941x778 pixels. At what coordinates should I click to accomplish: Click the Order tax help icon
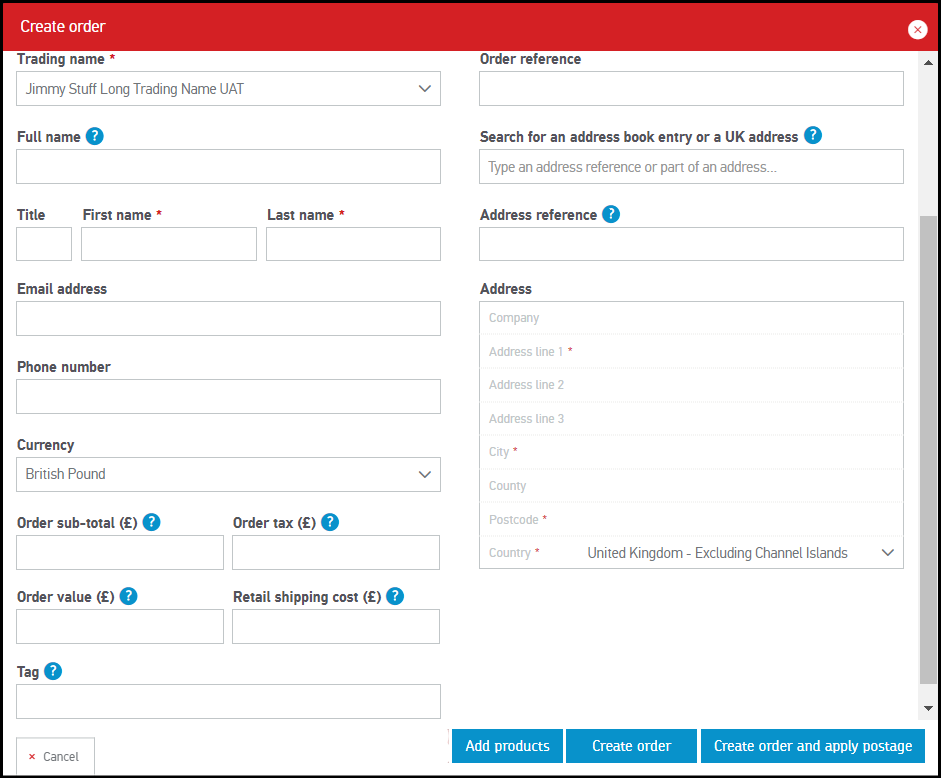click(x=330, y=522)
